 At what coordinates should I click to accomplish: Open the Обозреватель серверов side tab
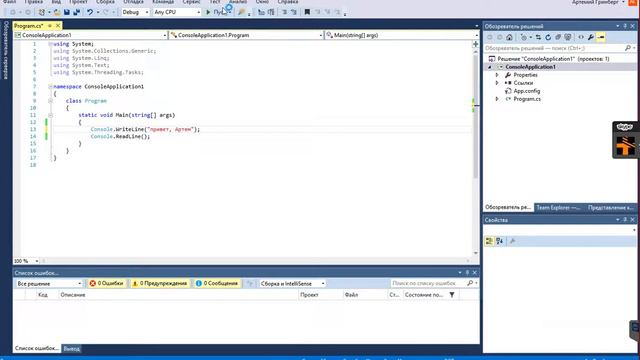(x=6, y=50)
